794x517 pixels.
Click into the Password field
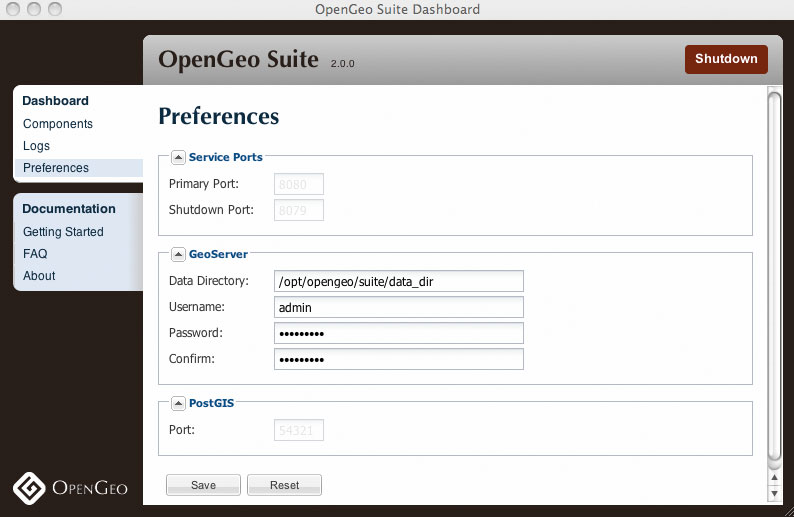[x=399, y=333]
